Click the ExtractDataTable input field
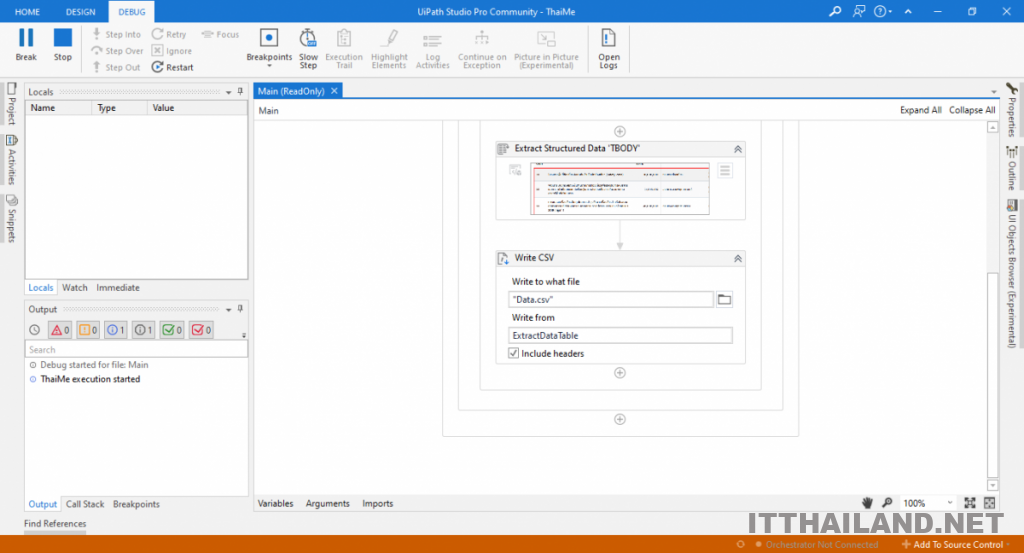Image resolution: width=1024 pixels, height=553 pixels. pyautogui.click(x=620, y=336)
